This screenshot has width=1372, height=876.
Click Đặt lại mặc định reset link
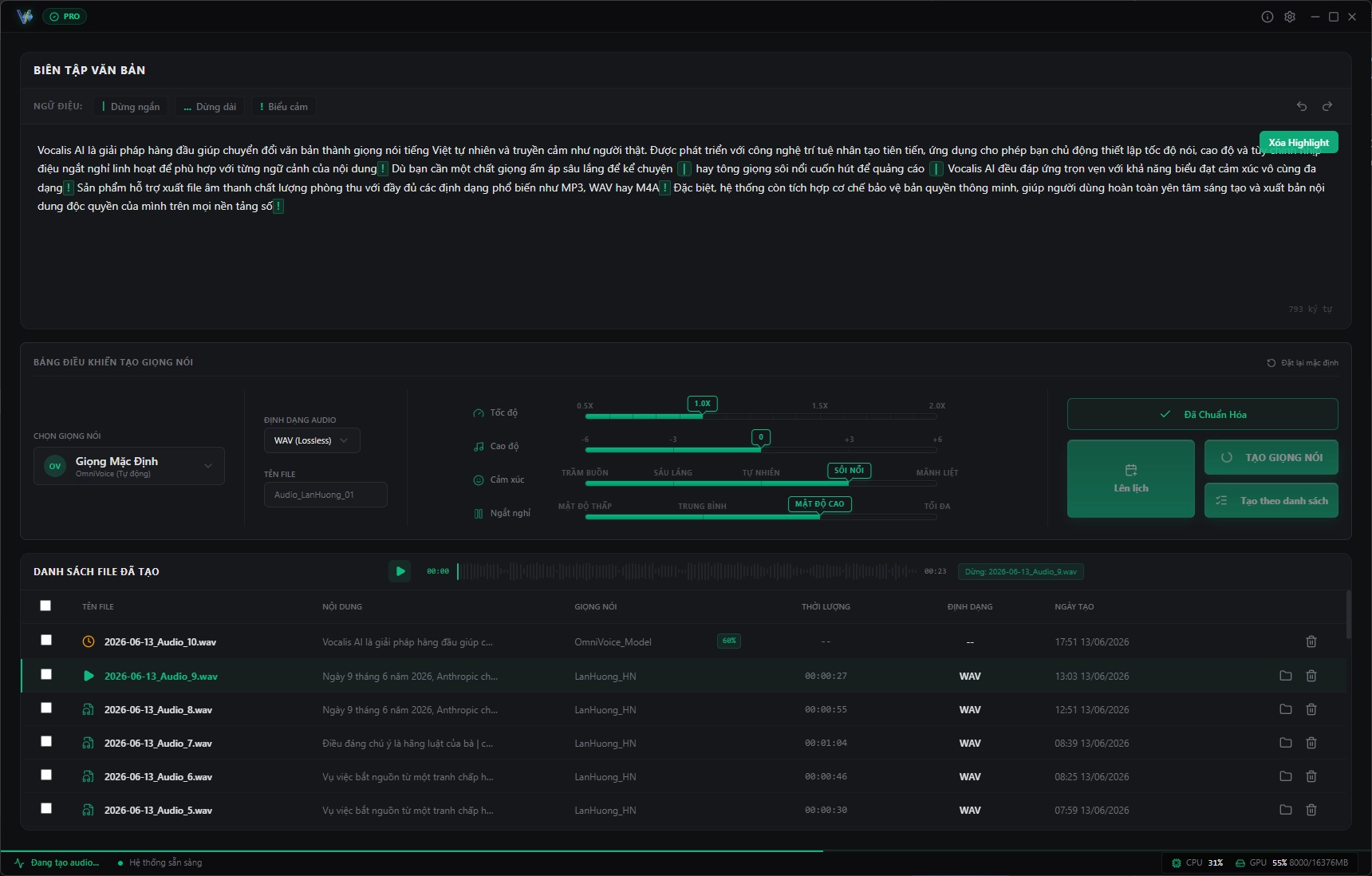coord(1303,363)
